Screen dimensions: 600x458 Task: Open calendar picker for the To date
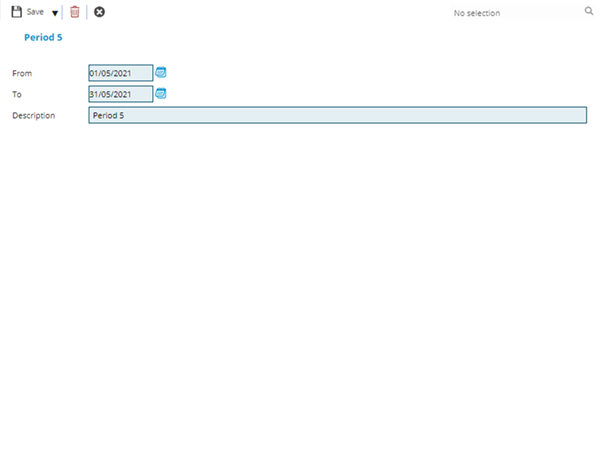click(161, 94)
